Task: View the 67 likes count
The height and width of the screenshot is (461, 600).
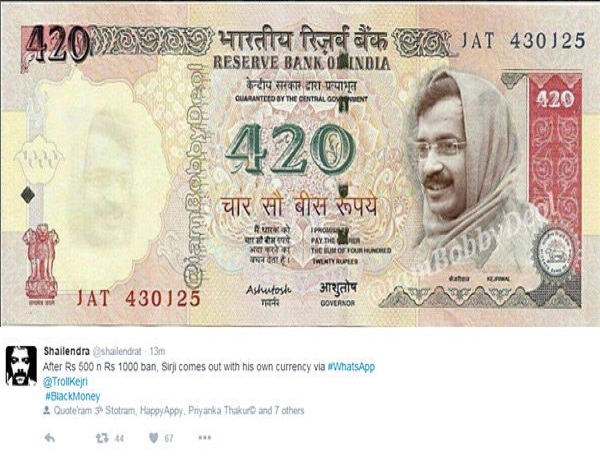Action: pyautogui.click(x=169, y=438)
